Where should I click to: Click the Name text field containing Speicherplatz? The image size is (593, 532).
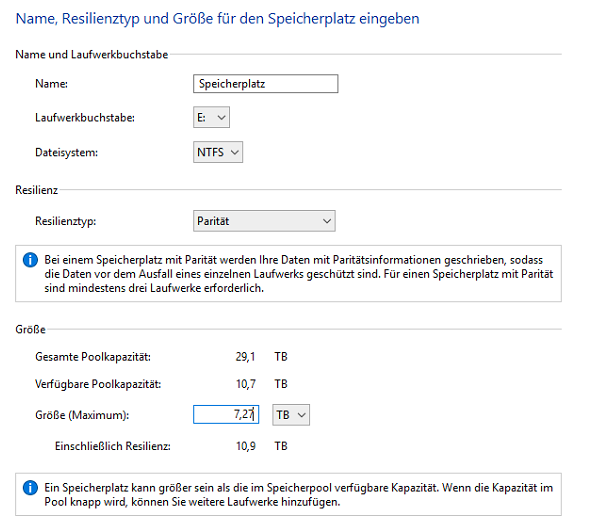pos(265,84)
